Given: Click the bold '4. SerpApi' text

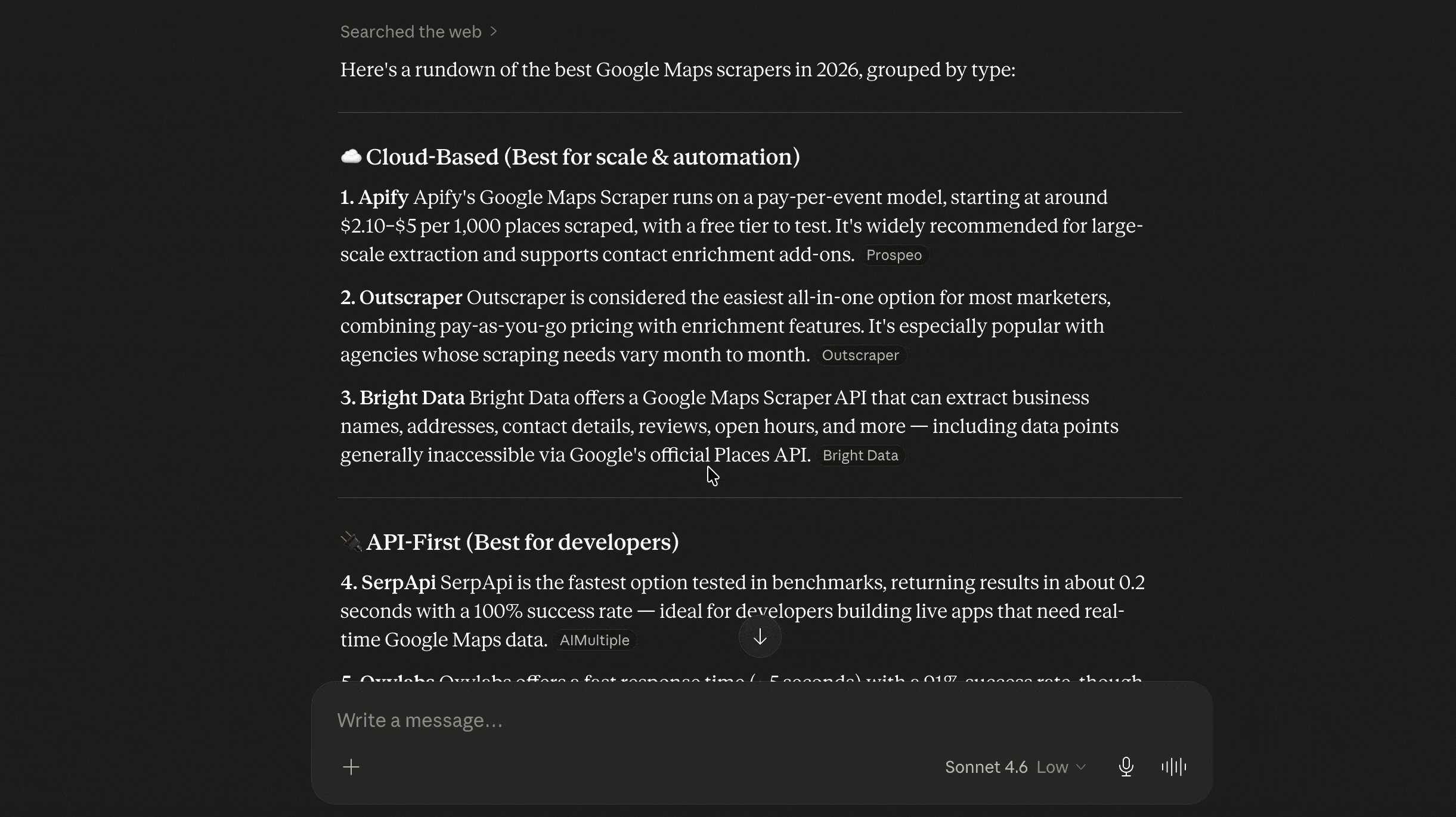Looking at the screenshot, I should [388, 583].
